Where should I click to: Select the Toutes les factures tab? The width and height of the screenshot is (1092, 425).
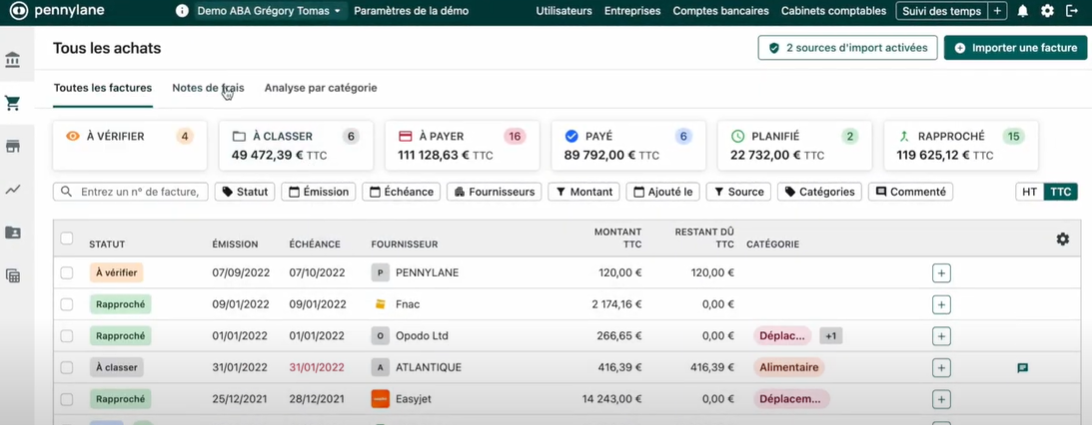click(x=102, y=88)
